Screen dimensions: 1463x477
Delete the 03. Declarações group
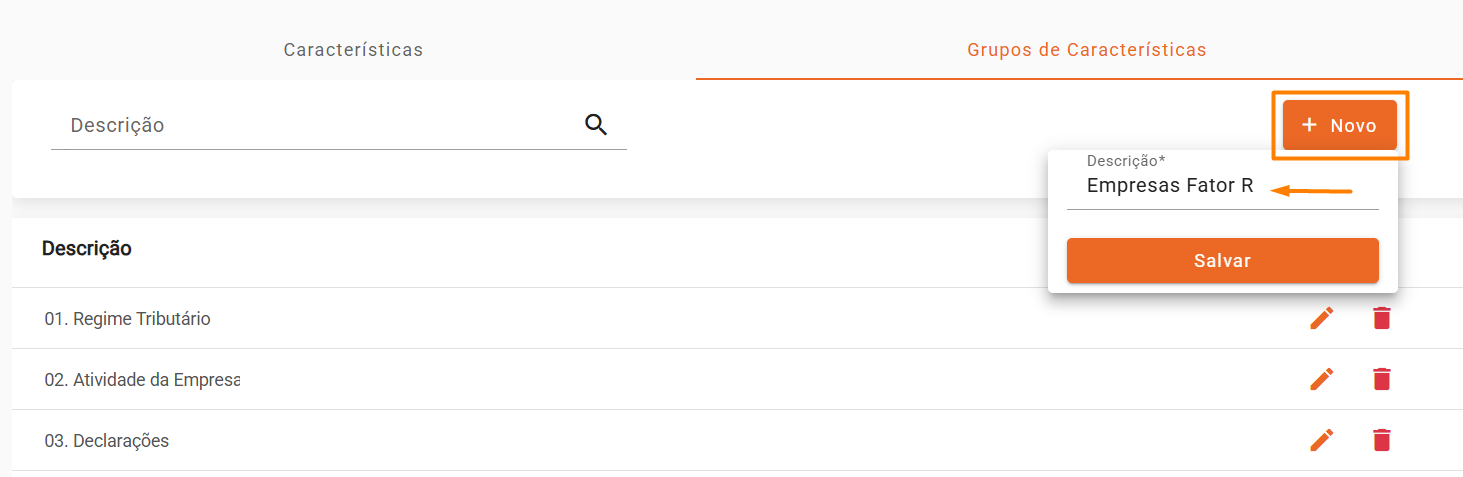(1381, 440)
